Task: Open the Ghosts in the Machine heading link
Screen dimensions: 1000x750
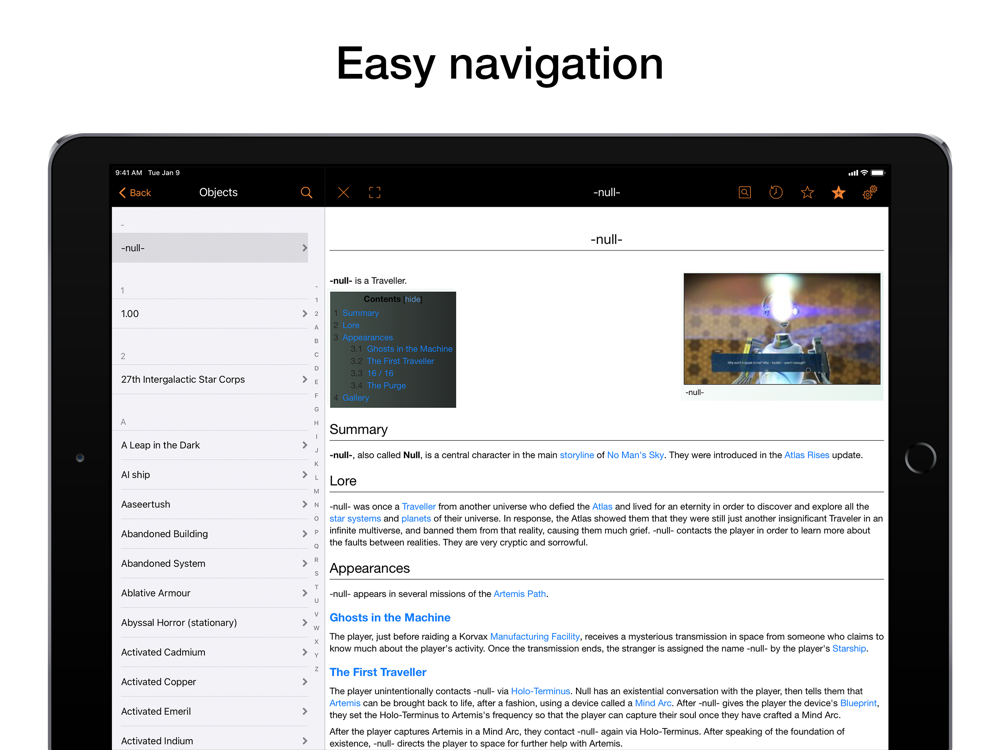Action: tap(390, 617)
